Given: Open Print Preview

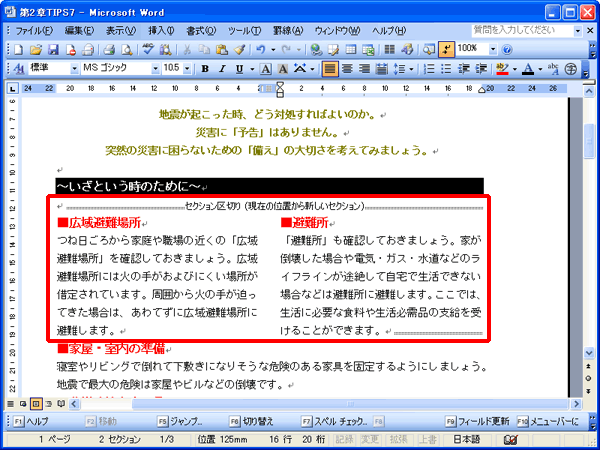Looking at the screenshot, I should tap(126, 49).
